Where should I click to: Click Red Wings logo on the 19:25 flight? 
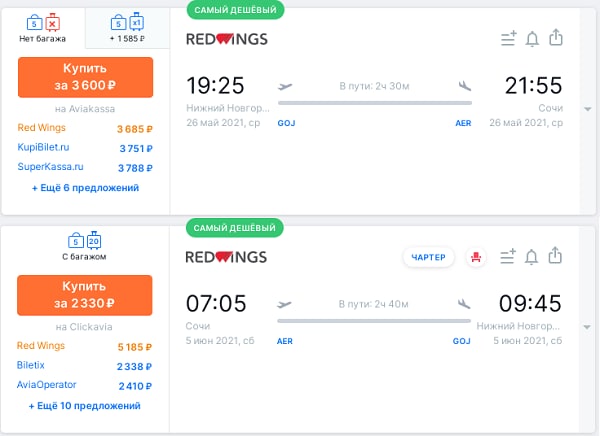pos(227,39)
